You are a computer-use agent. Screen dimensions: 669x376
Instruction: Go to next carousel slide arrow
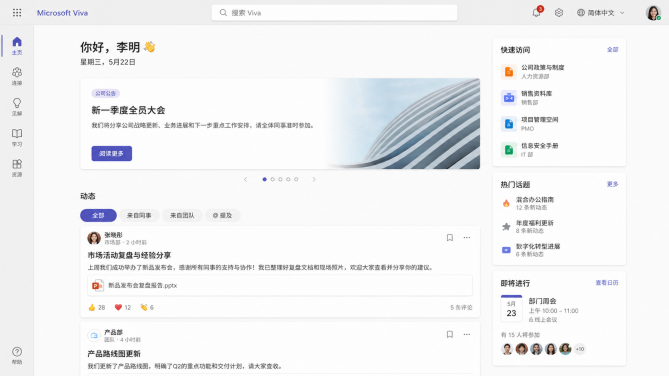pyautogui.click(x=314, y=180)
